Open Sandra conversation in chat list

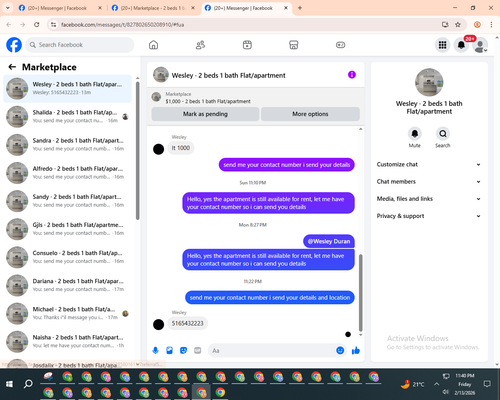67,145
